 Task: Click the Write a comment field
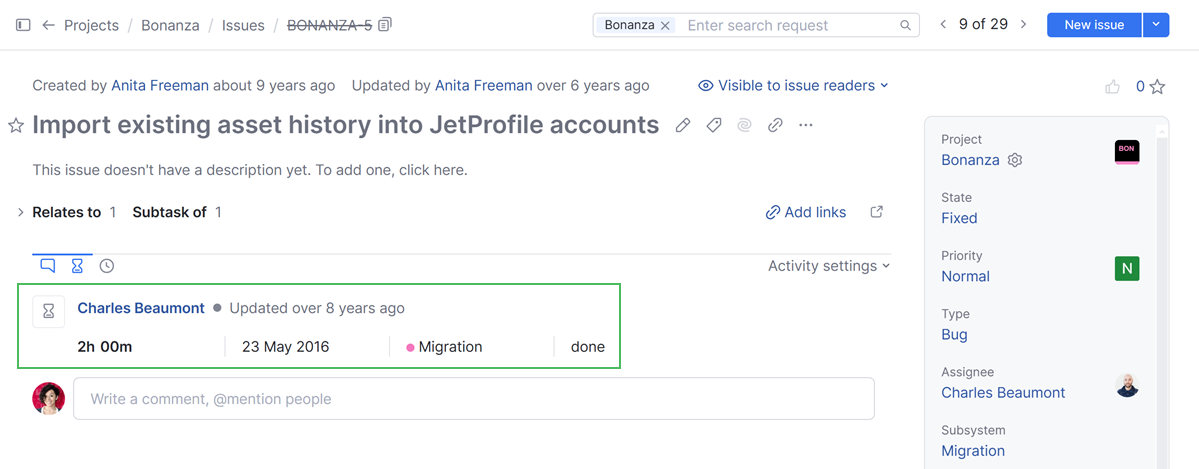coord(473,399)
